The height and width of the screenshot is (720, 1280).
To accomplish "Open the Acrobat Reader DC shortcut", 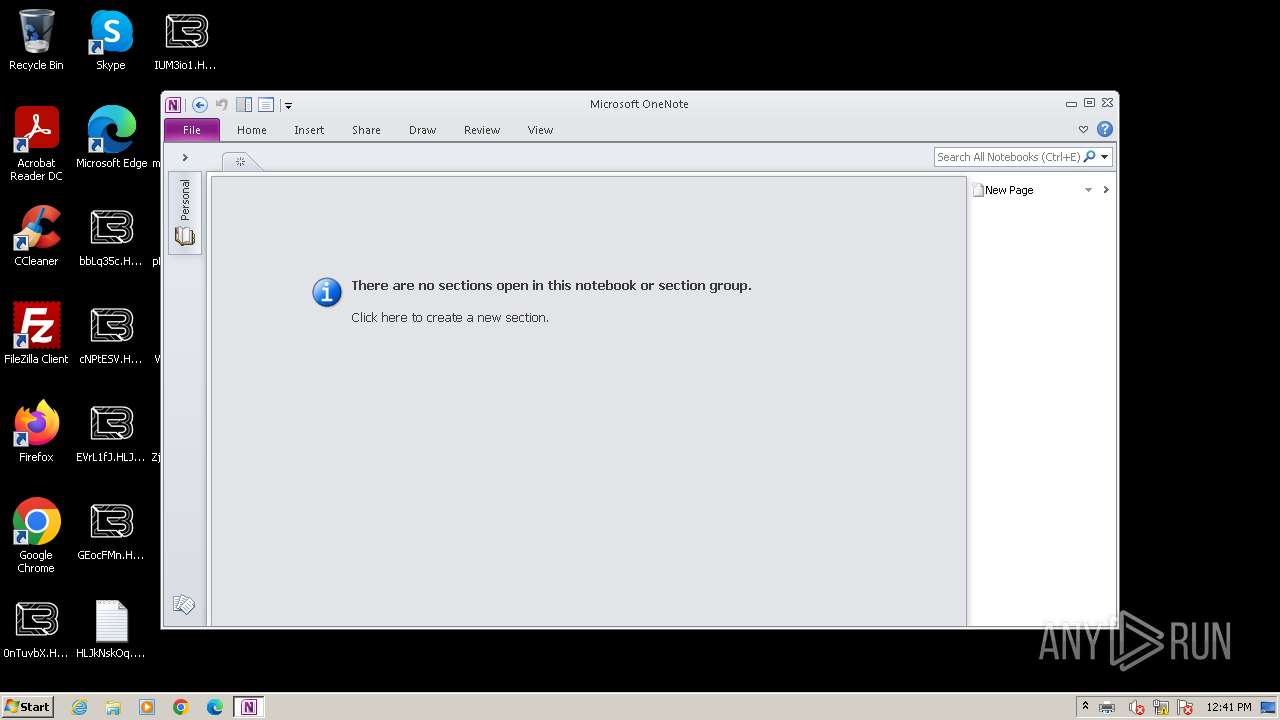I will 36,145.
